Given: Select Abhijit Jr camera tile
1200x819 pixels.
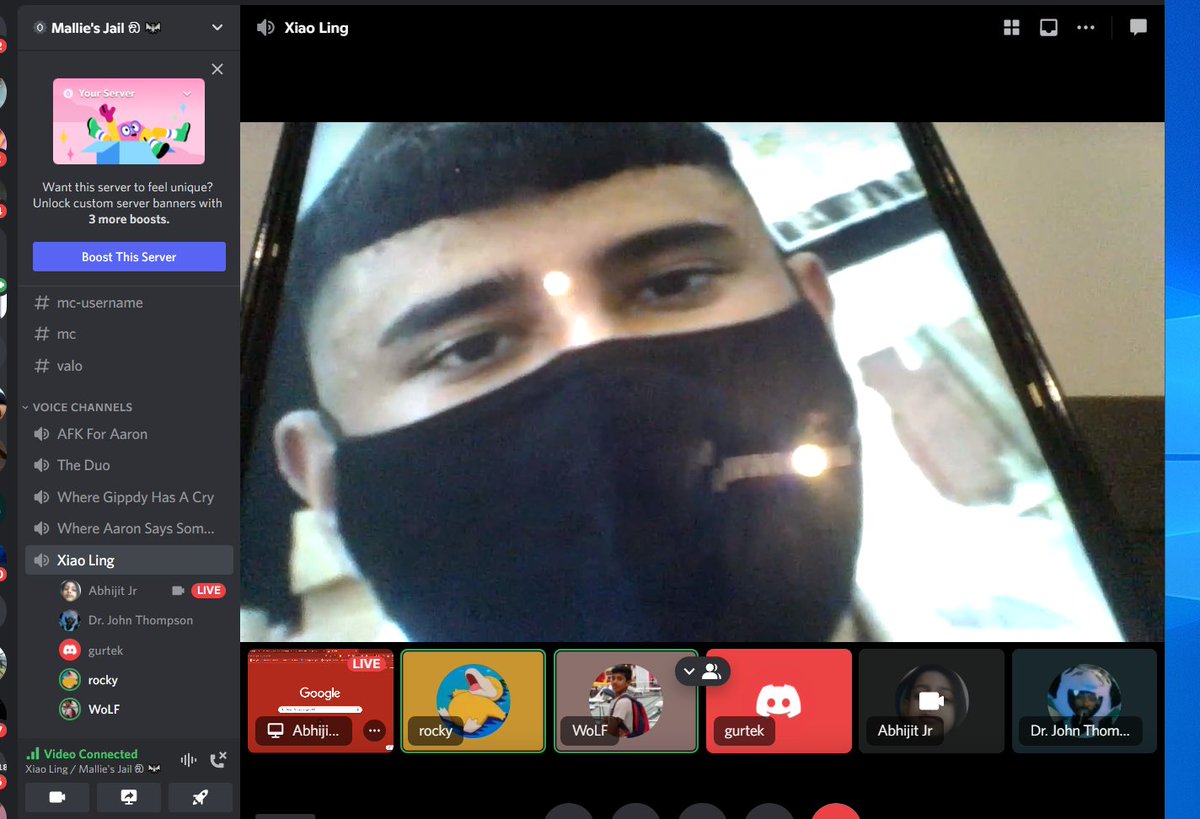Looking at the screenshot, I should coord(932,701).
